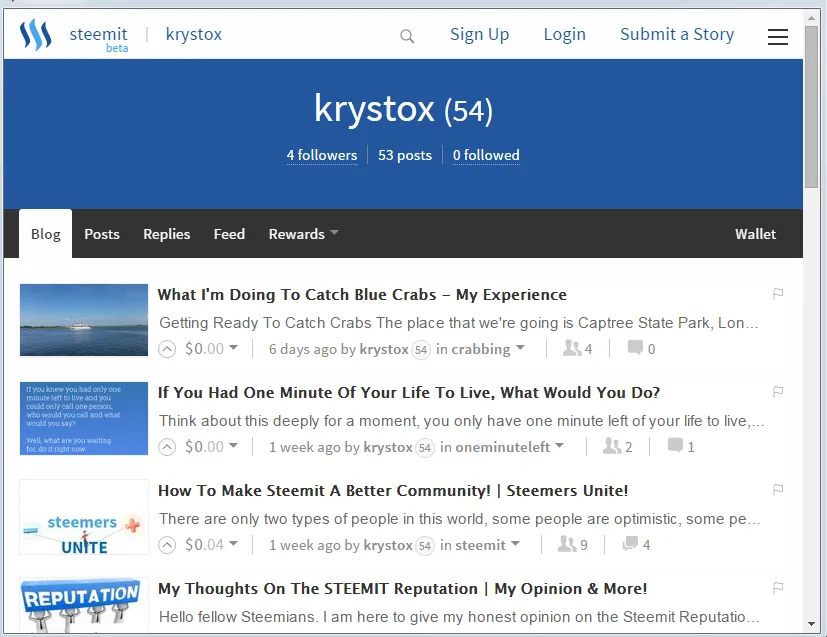Screen dimensions: 827x637
Task: Open comments icon on One Minute post
Action: [675, 446]
